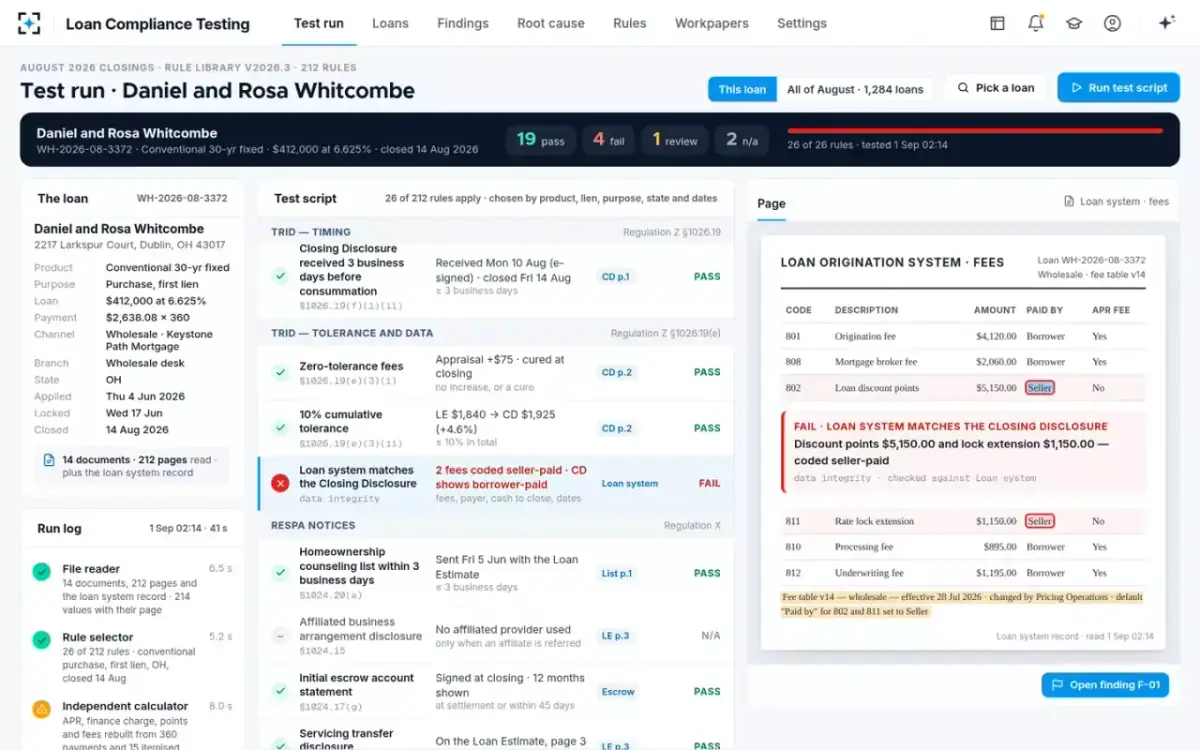
Task: Click the sparkle assistant icon
Action: pos(1166,23)
